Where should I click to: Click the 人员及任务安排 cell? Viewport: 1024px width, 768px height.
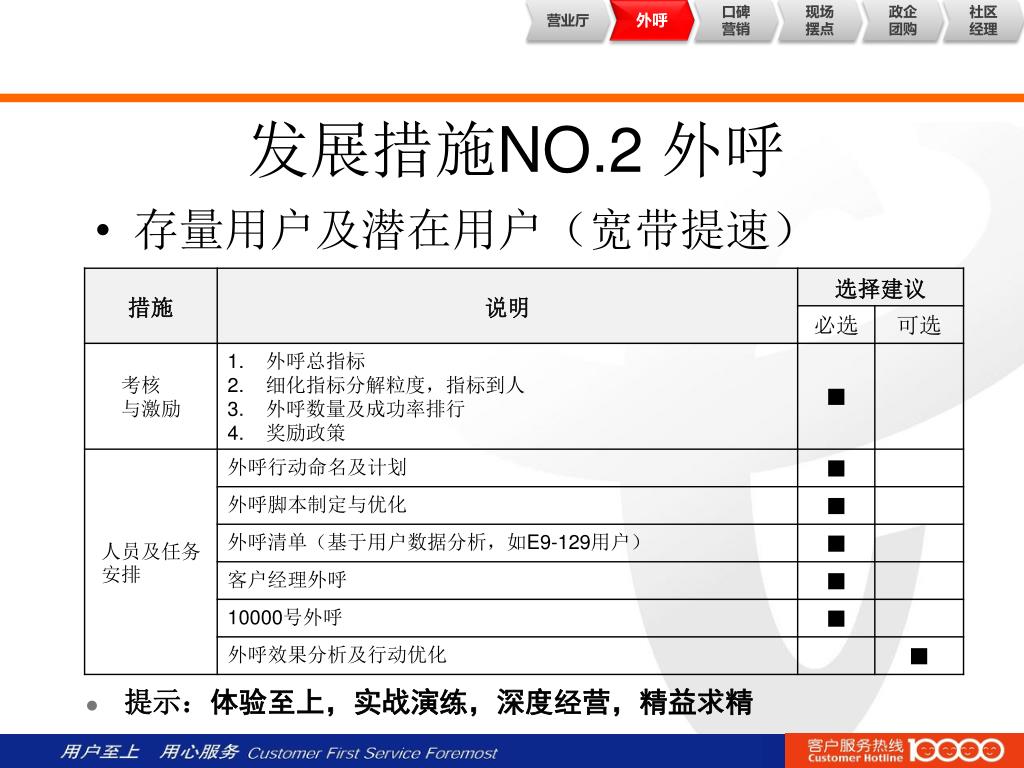pyautogui.click(x=151, y=562)
